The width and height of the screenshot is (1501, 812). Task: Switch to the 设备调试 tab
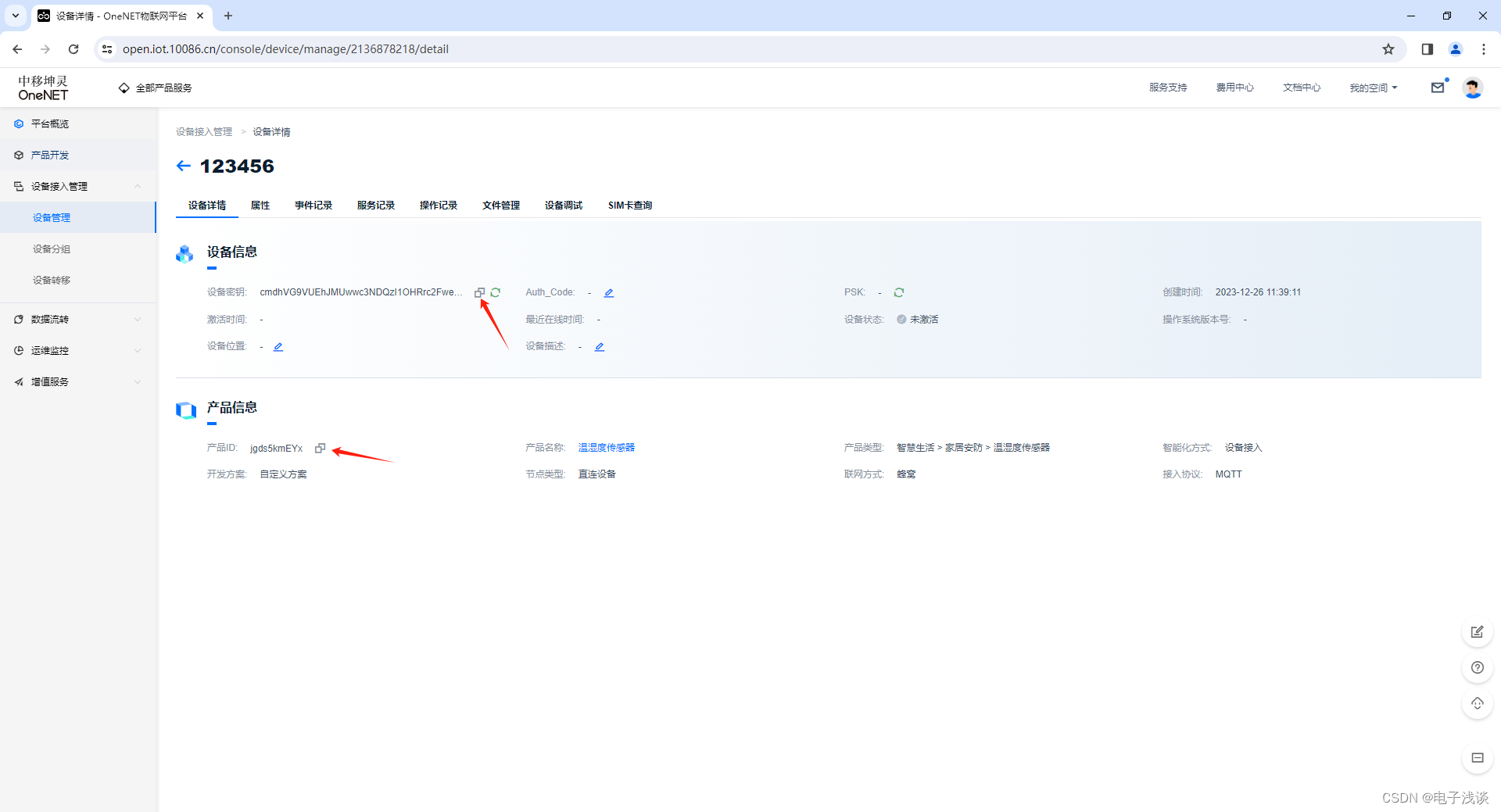point(564,206)
